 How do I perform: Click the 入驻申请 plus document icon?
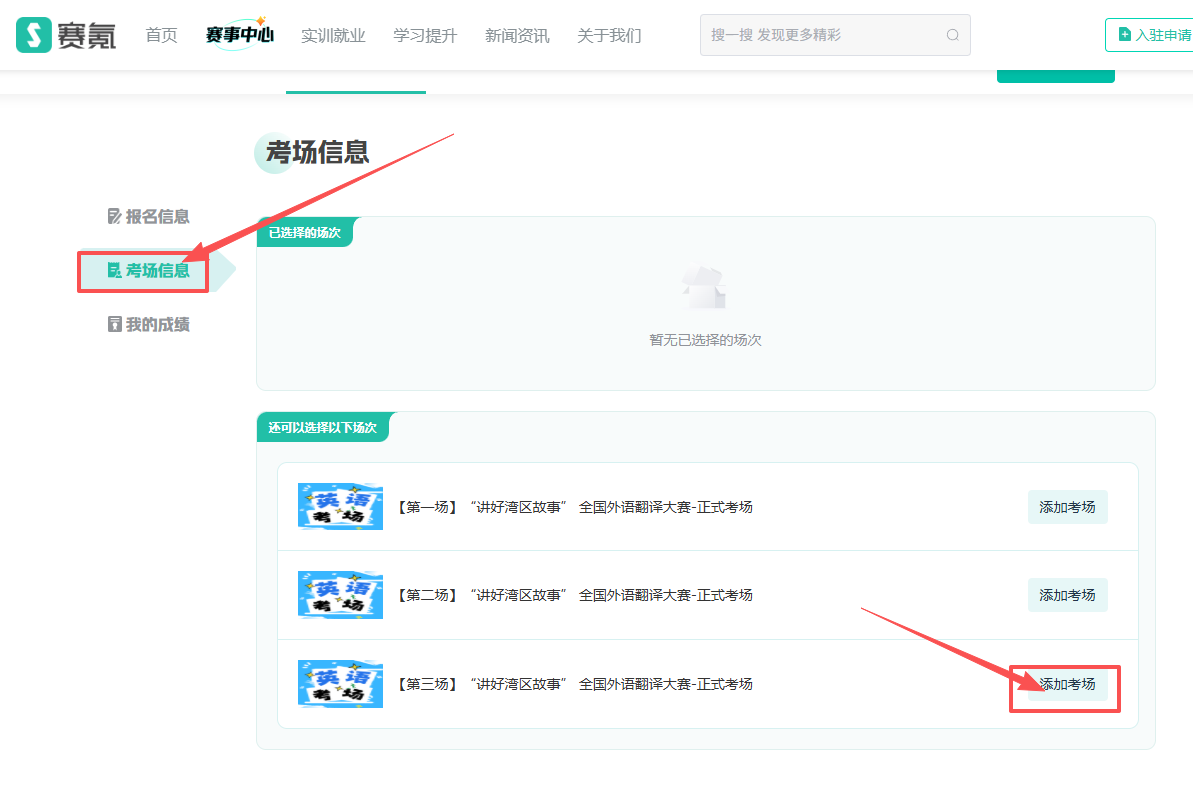1124,34
